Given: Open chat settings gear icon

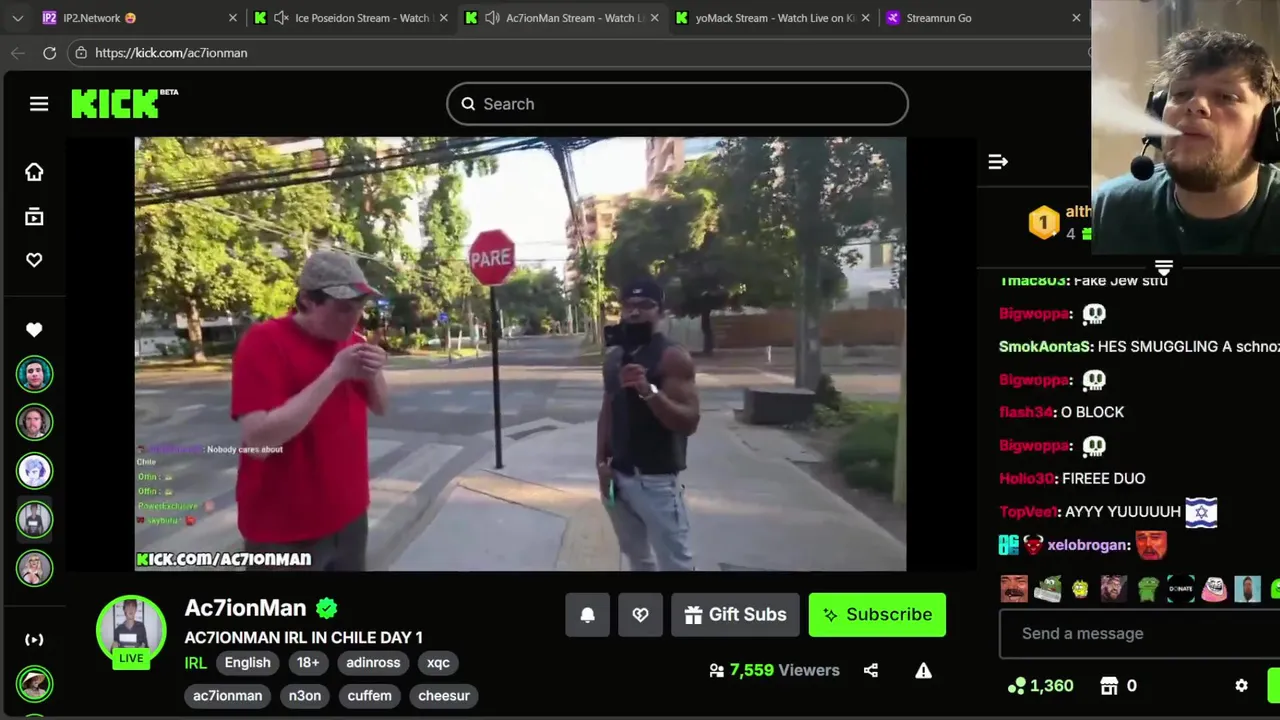Looking at the screenshot, I should [x=1241, y=686].
